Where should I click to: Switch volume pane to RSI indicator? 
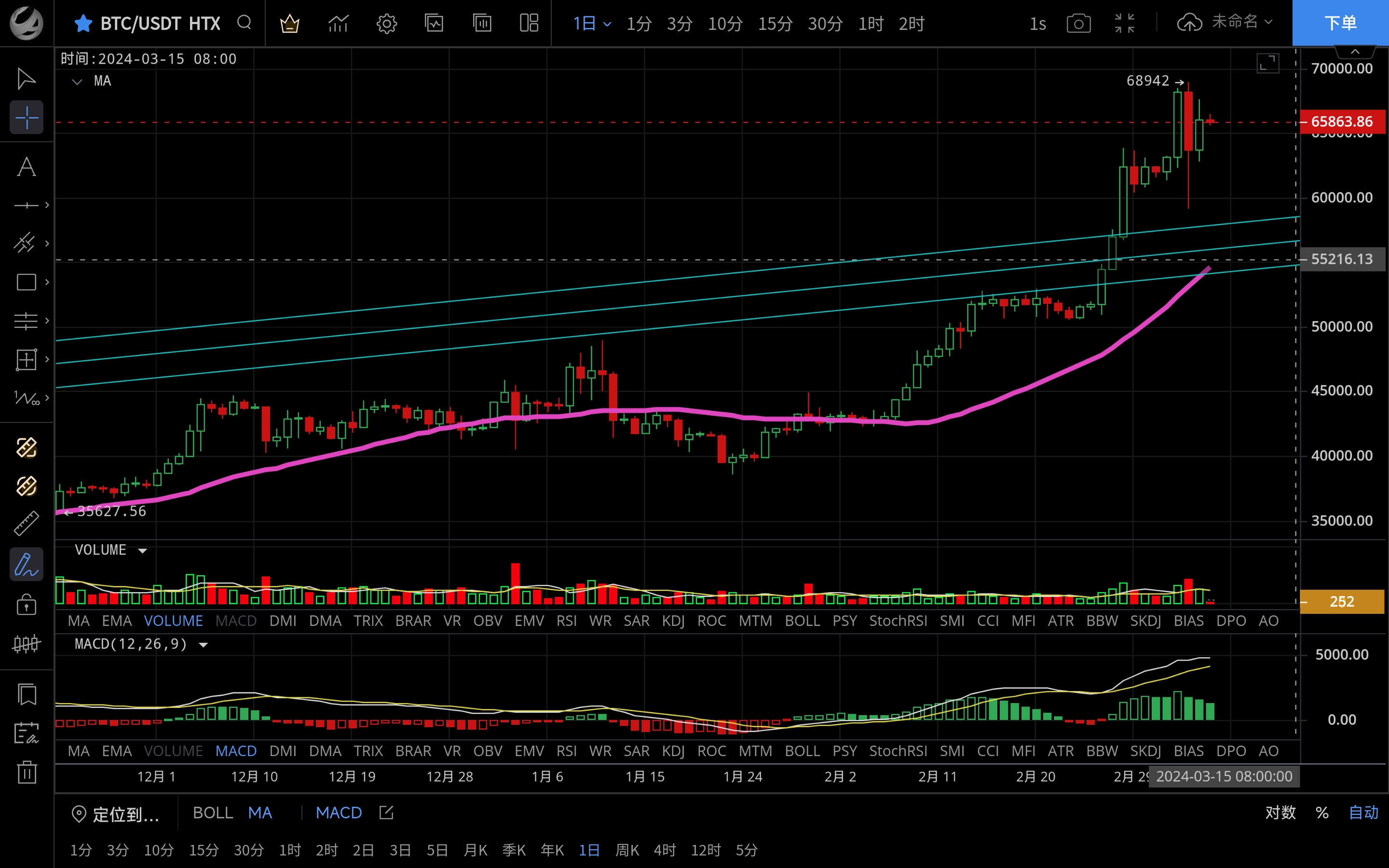pos(566,621)
